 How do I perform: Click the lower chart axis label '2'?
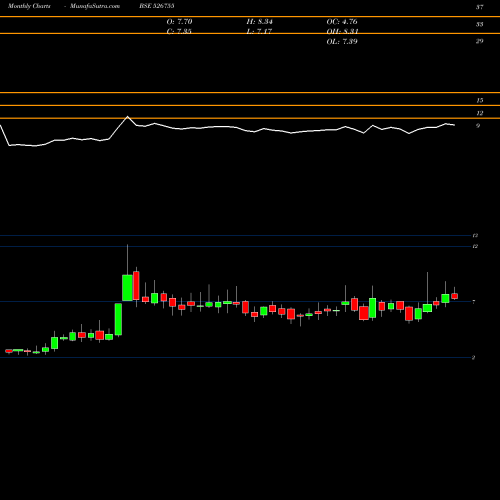tap(473, 358)
